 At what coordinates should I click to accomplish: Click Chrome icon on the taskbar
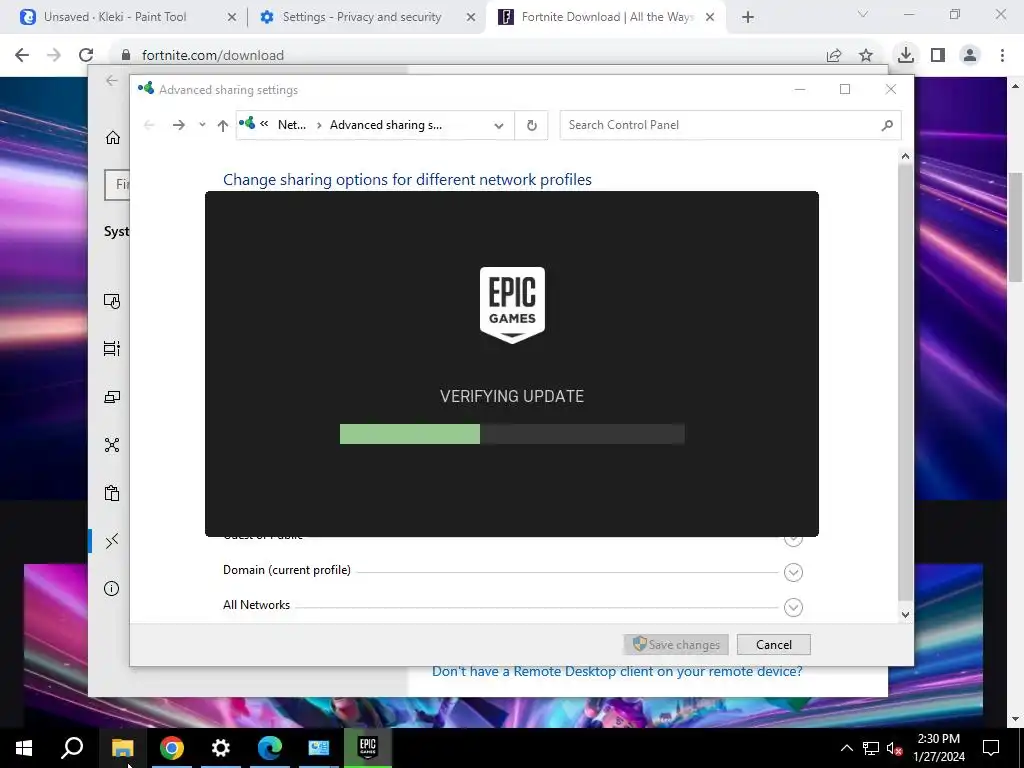172,748
